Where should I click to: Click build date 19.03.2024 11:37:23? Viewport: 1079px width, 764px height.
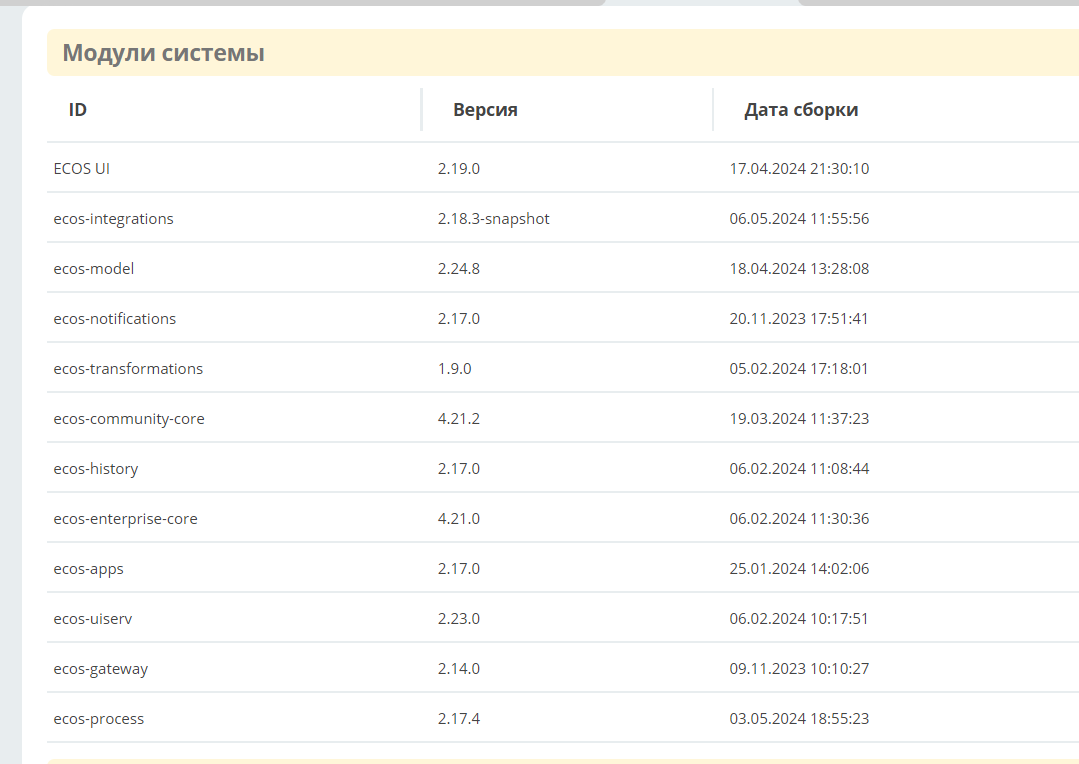(x=799, y=418)
